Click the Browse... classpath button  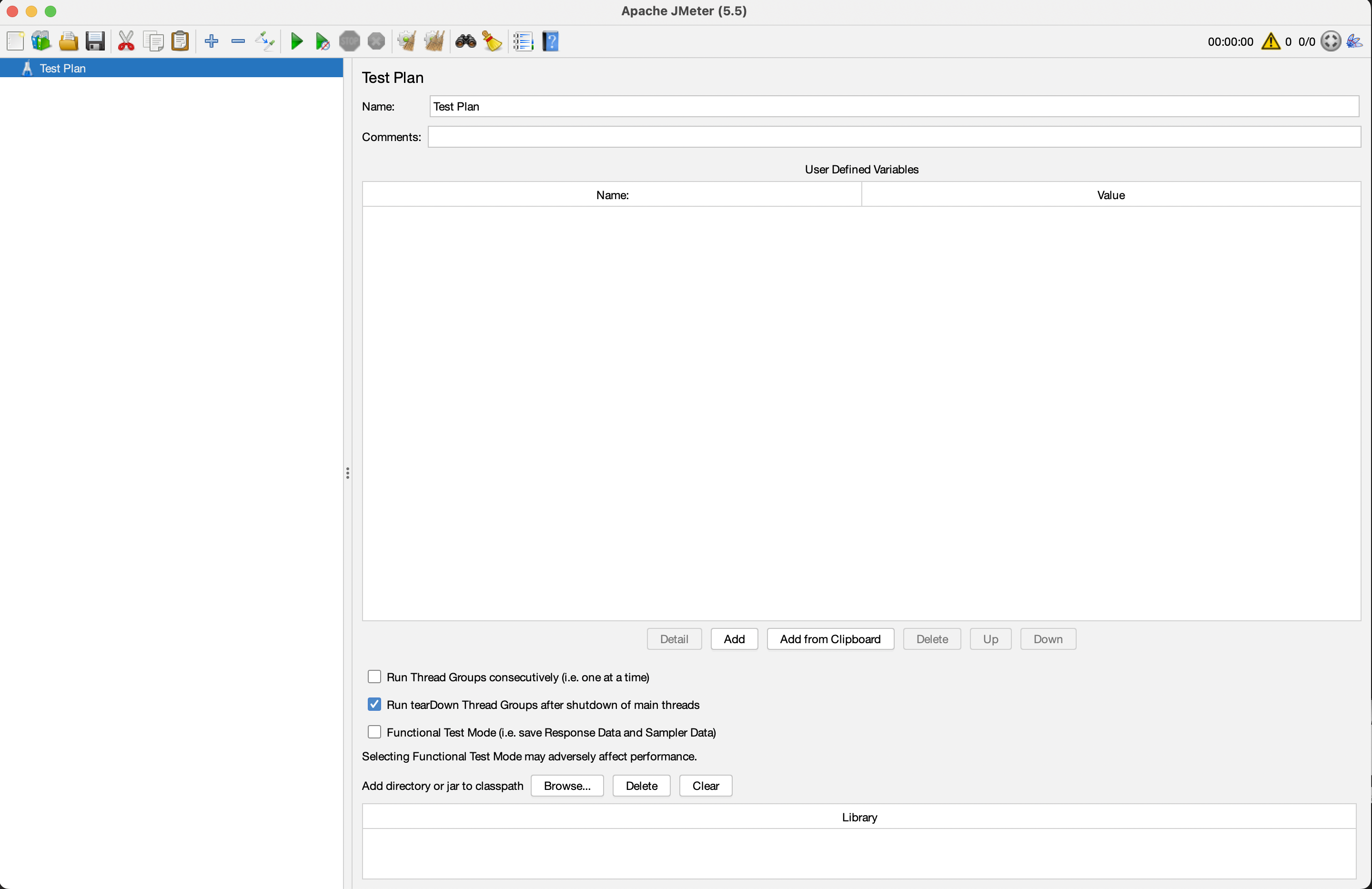pyautogui.click(x=567, y=786)
